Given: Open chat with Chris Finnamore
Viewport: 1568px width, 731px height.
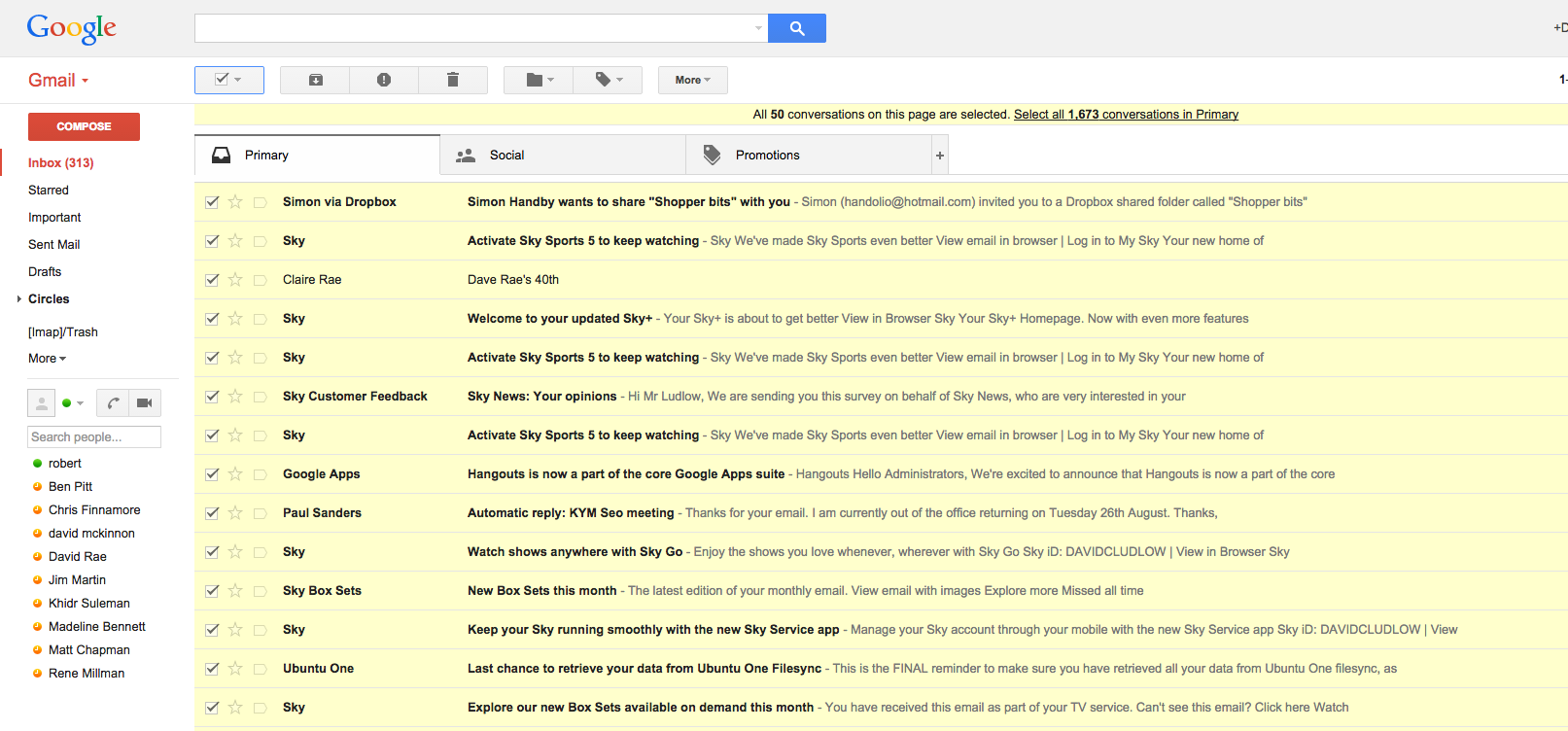Looking at the screenshot, I should click(x=94, y=510).
